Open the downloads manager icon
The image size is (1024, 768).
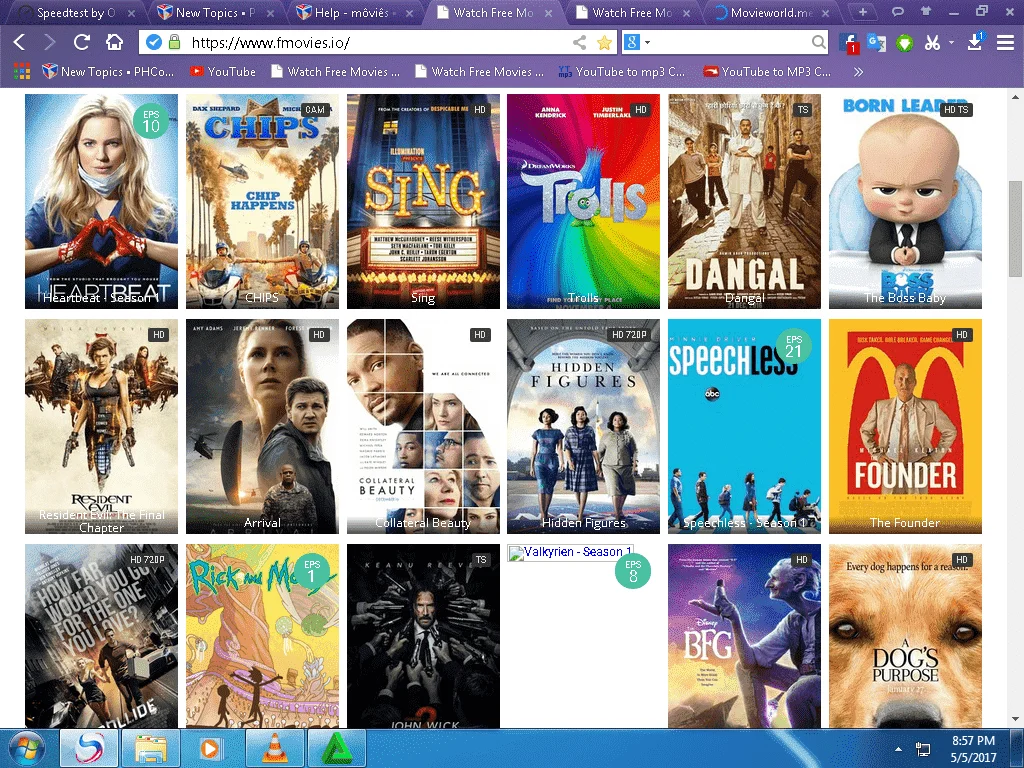(976, 42)
